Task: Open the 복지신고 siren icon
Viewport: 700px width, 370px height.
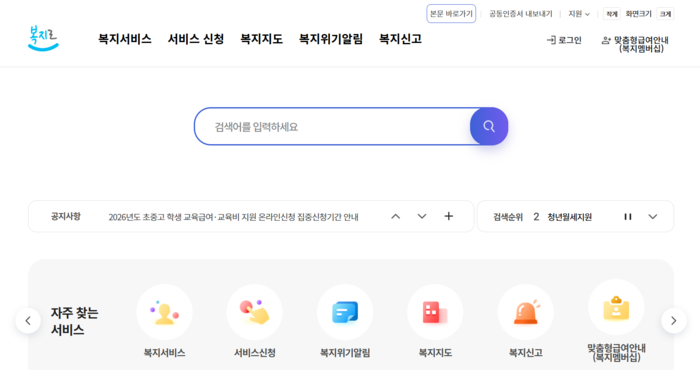Action: coord(525,312)
